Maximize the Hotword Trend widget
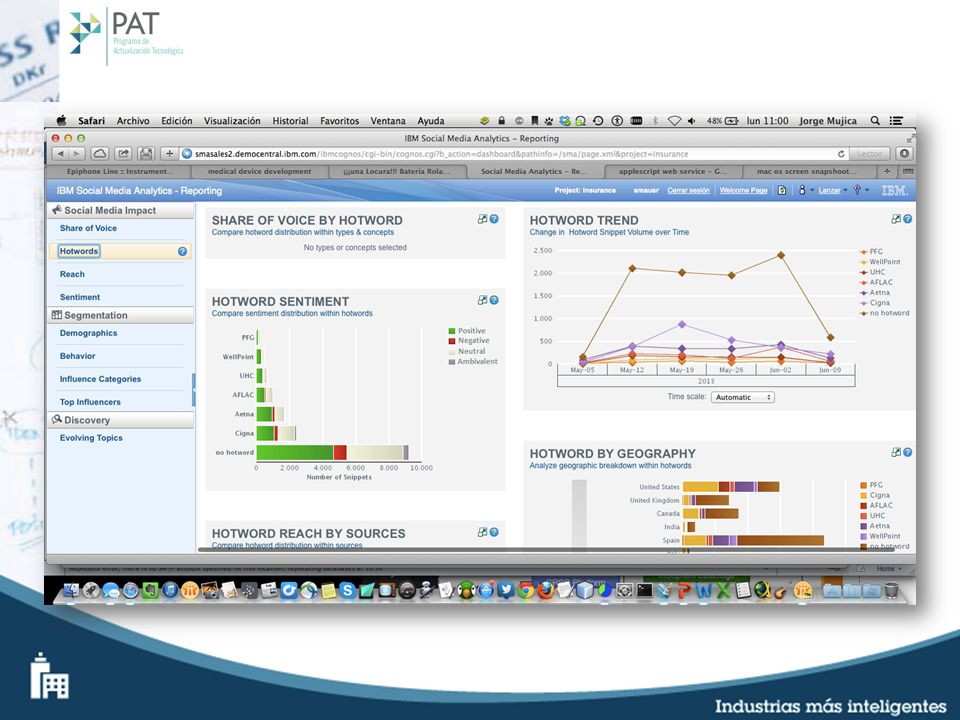960x720 pixels. 896,219
